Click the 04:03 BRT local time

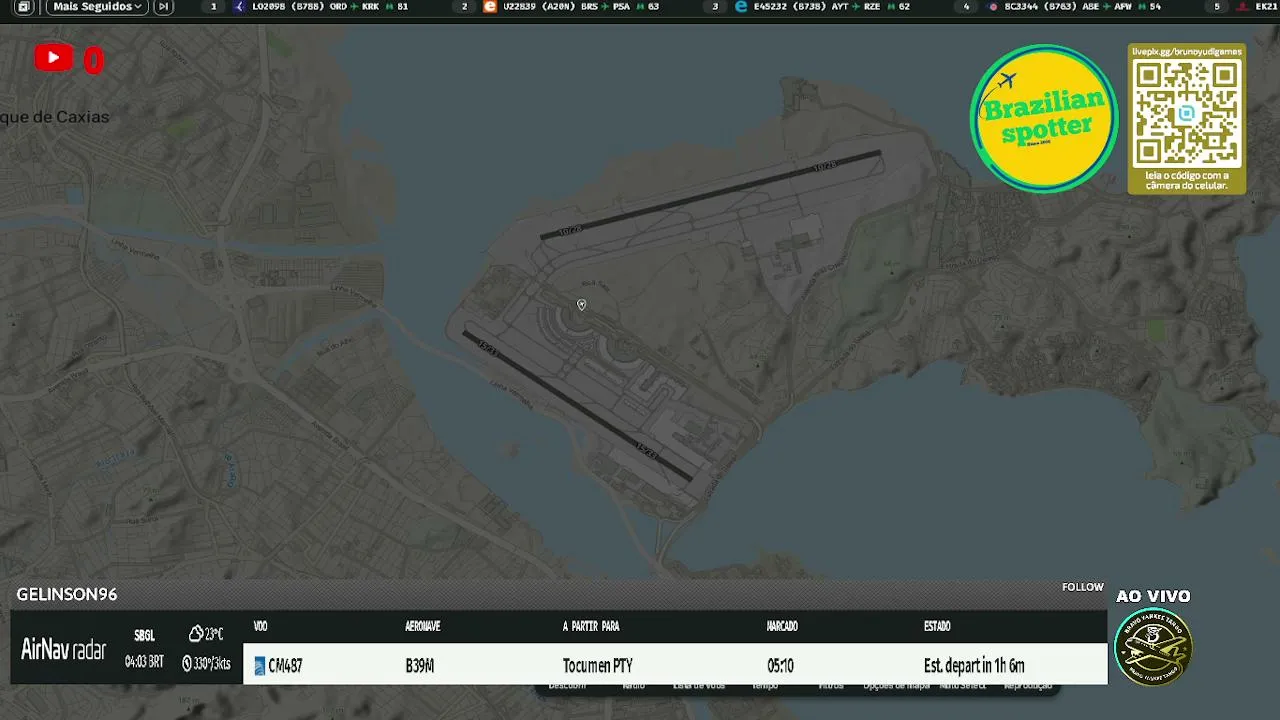(144, 662)
